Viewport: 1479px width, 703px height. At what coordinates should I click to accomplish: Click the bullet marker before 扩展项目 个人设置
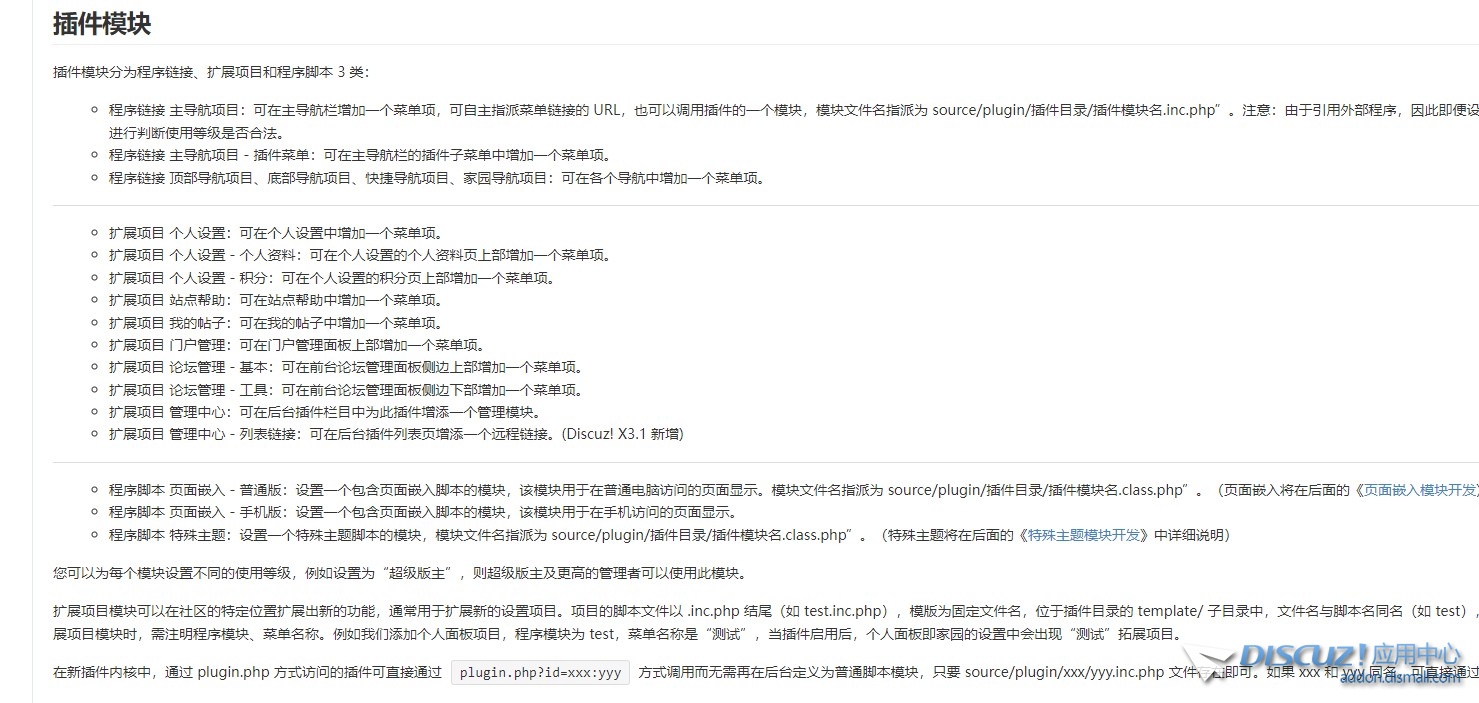point(94,233)
